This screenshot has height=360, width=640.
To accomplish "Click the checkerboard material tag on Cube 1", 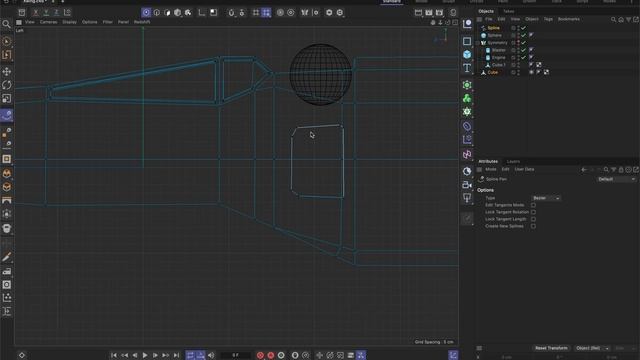I will pos(539,65).
